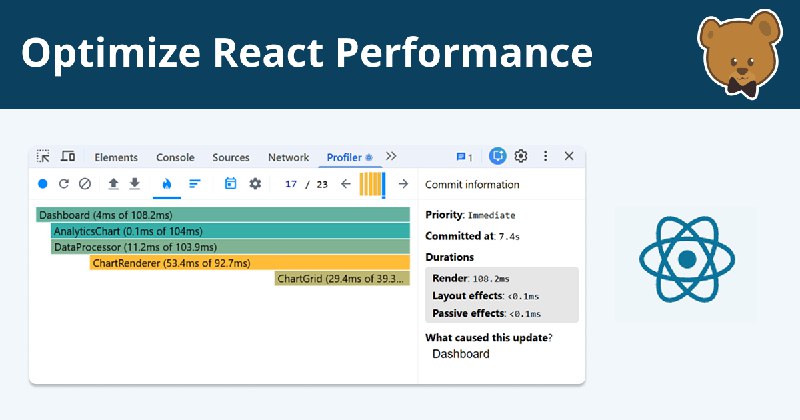Select the AnalyticsChart flamegraph bar

(x=231, y=231)
